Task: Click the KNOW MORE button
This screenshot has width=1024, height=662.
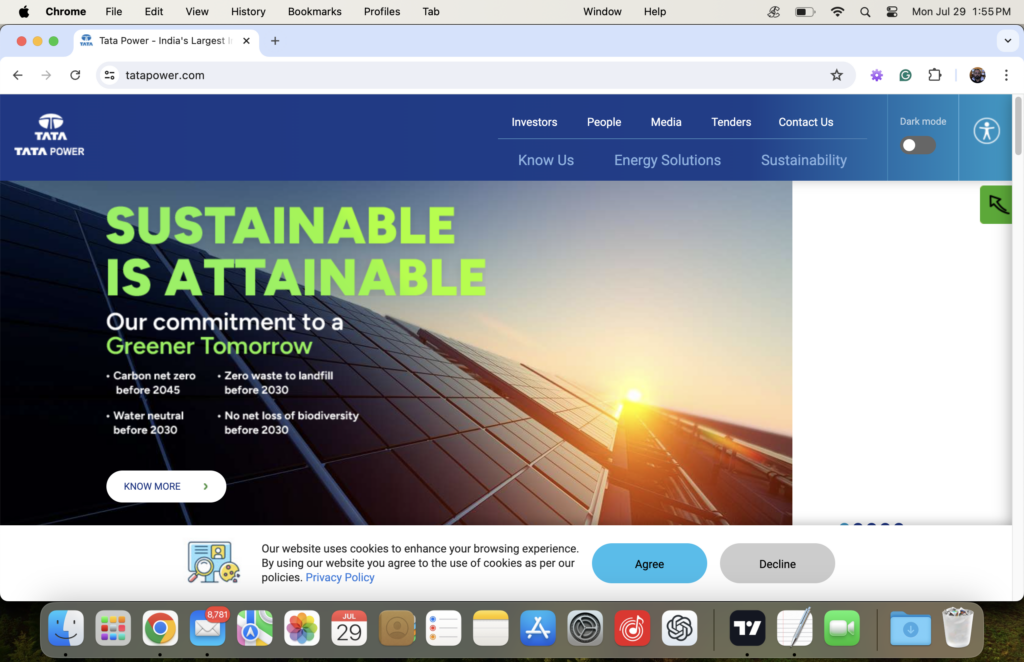Action: point(166,486)
